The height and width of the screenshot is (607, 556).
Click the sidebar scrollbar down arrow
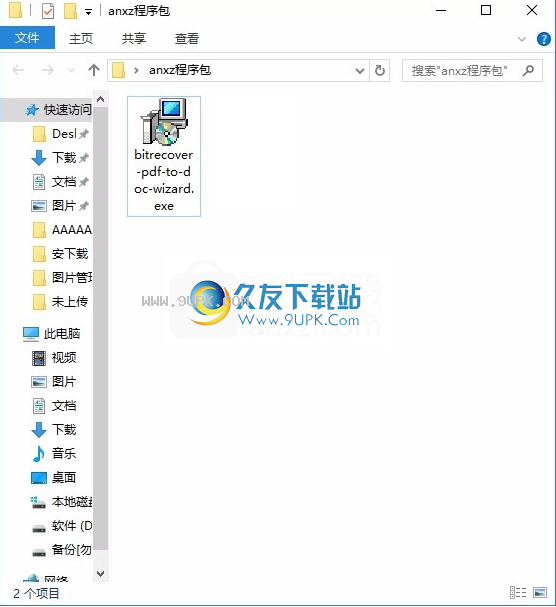pos(100,573)
